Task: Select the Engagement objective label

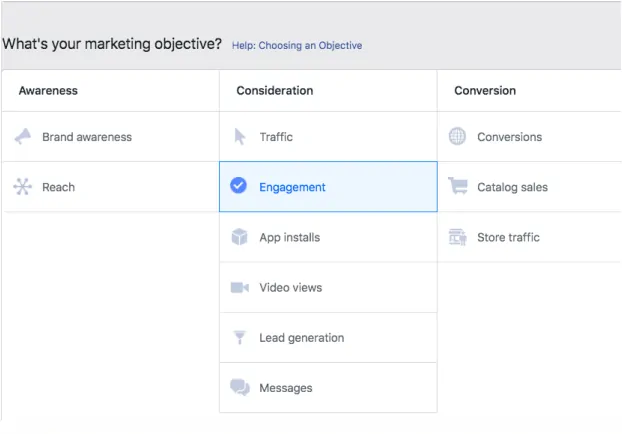Action: (x=292, y=187)
